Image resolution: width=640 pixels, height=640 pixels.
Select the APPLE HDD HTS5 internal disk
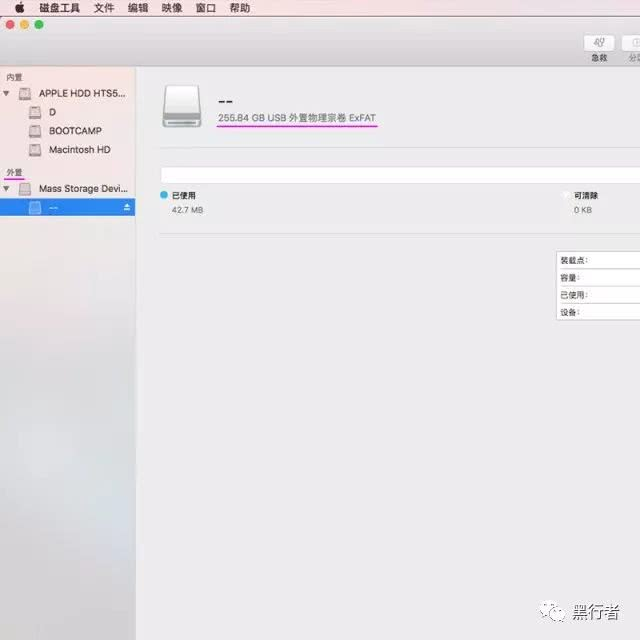(x=82, y=93)
